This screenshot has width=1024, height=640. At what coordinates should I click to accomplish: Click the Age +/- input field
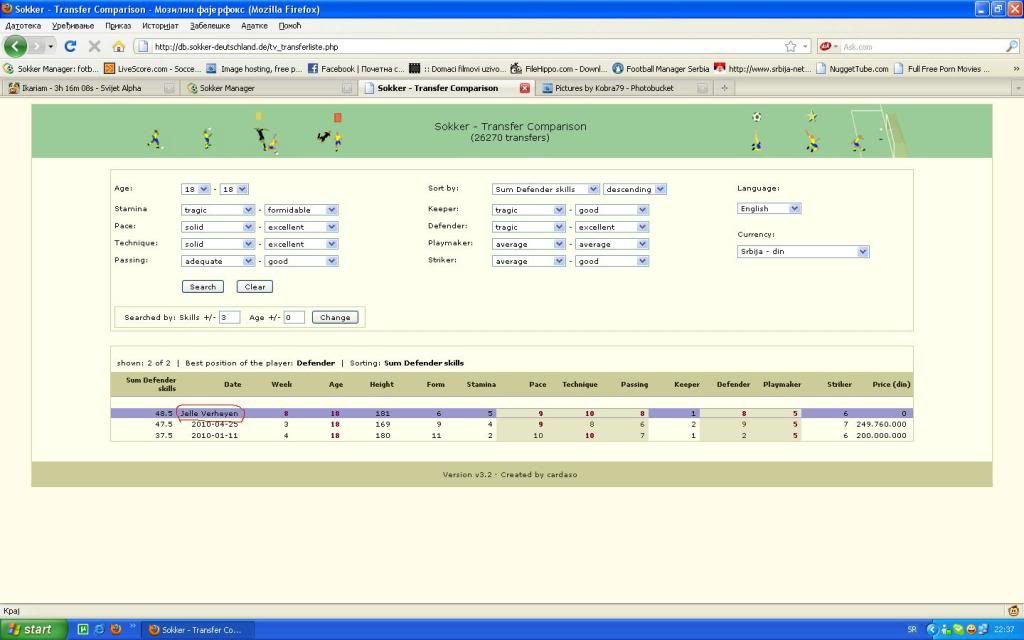[294, 317]
